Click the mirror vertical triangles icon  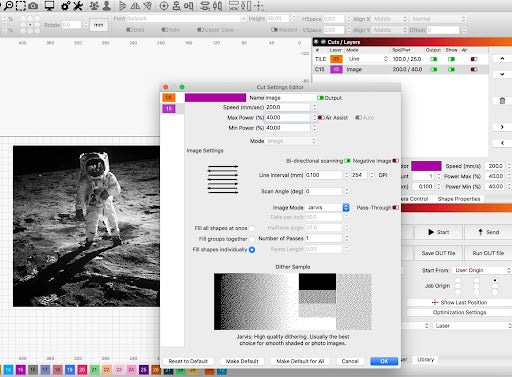coord(135,6)
